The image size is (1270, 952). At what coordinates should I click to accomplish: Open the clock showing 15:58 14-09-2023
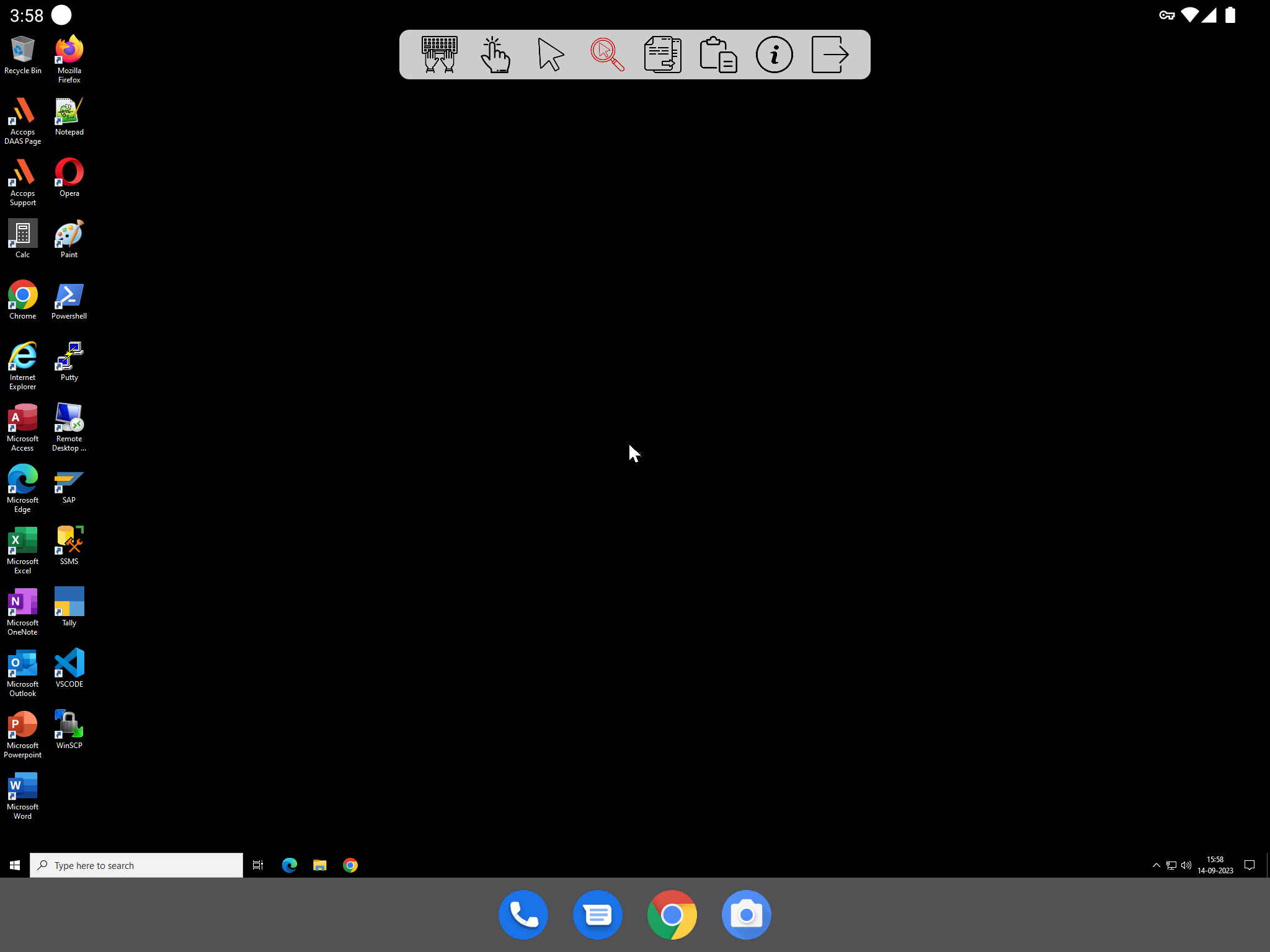tap(1215, 865)
